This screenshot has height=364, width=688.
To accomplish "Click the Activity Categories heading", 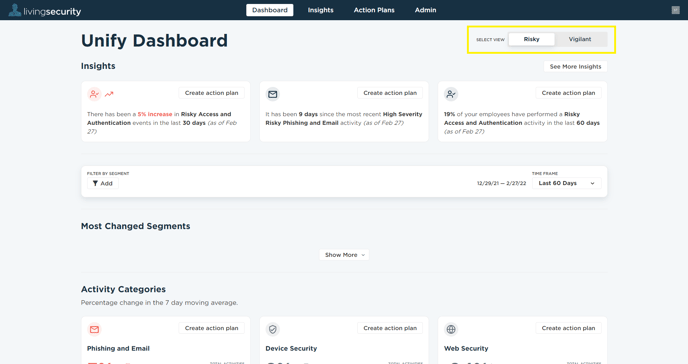I will (x=123, y=289).
